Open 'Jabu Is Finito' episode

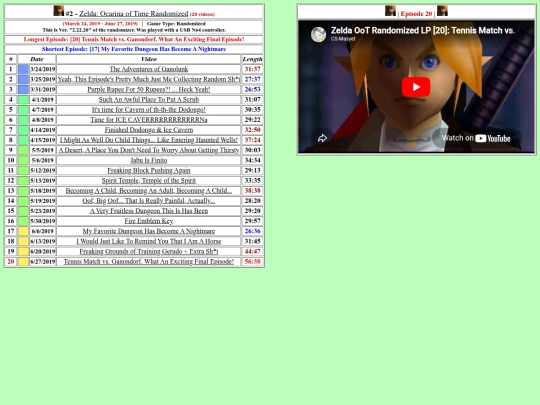[x=149, y=160]
